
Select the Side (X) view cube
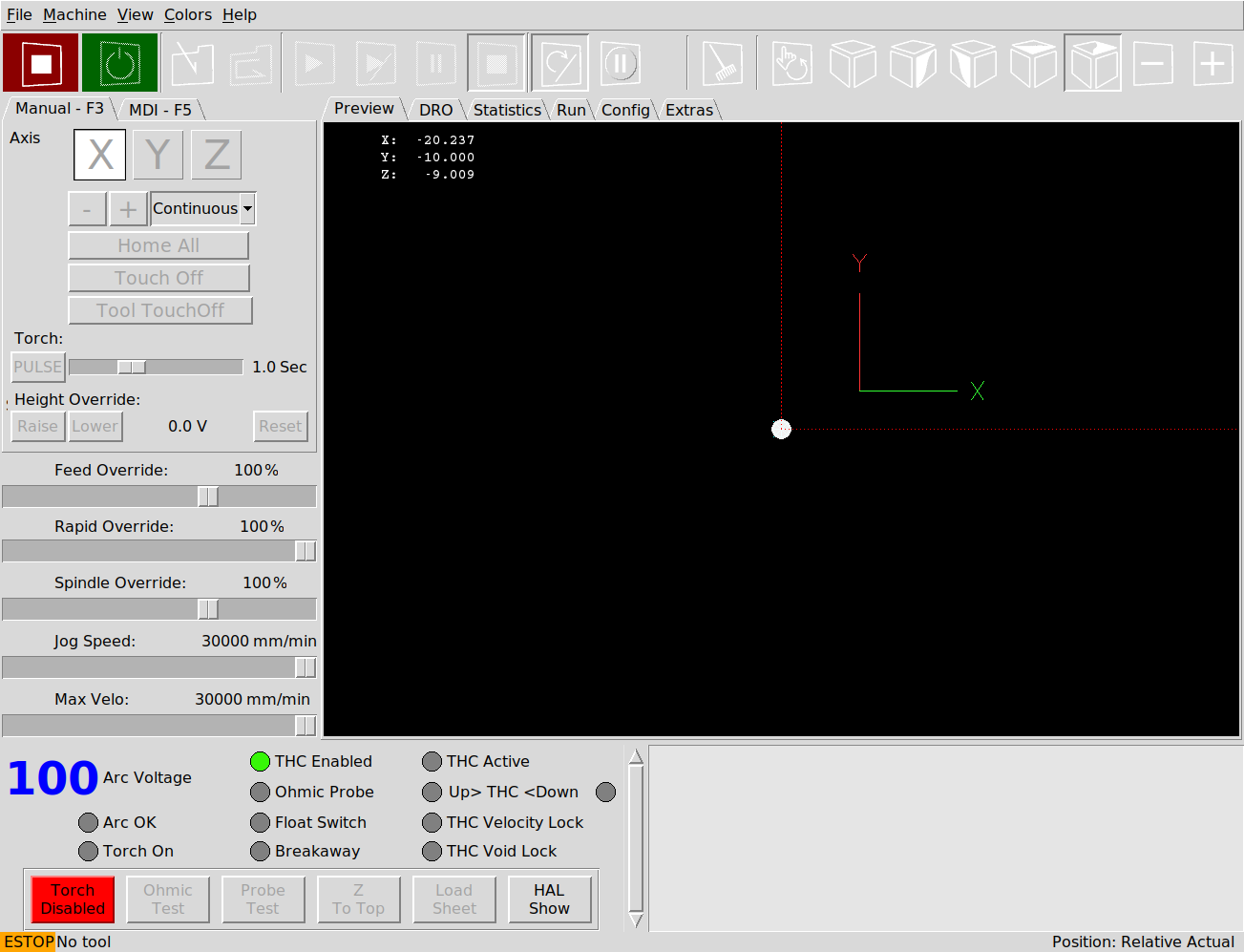[973, 64]
